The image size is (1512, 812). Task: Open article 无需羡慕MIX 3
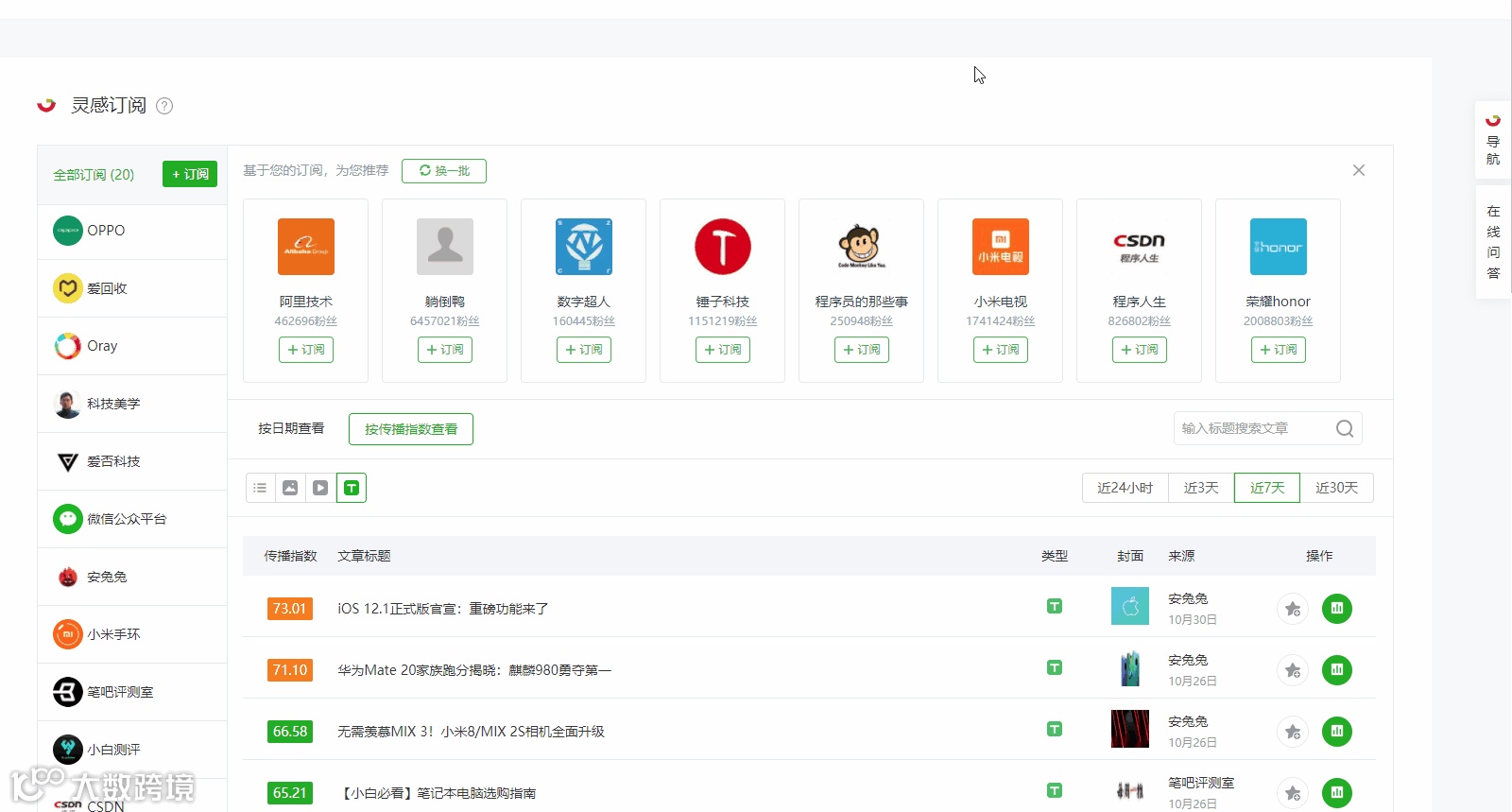(471, 732)
